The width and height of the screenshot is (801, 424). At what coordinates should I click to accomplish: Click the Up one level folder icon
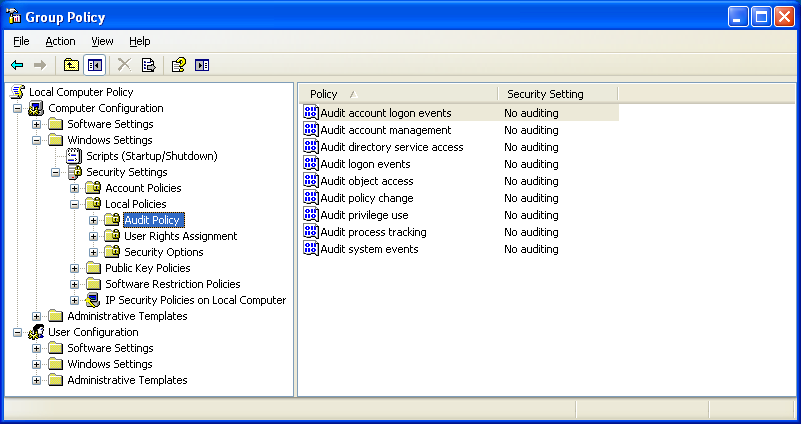[71, 65]
